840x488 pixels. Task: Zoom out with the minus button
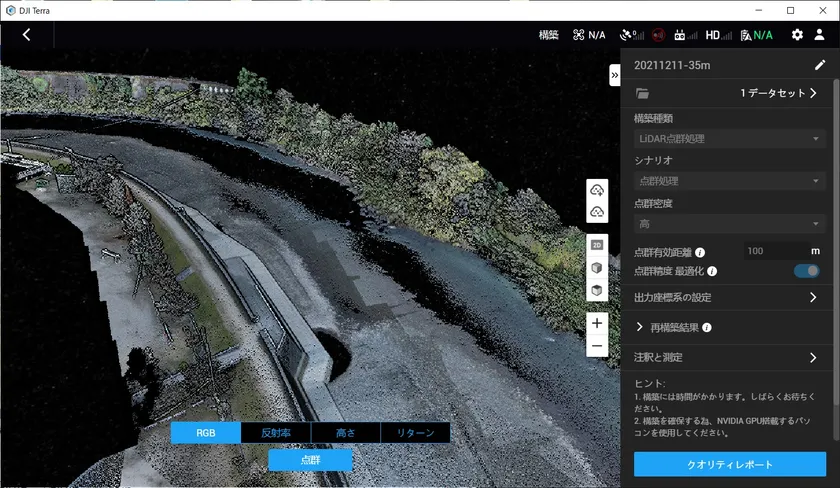click(597, 346)
